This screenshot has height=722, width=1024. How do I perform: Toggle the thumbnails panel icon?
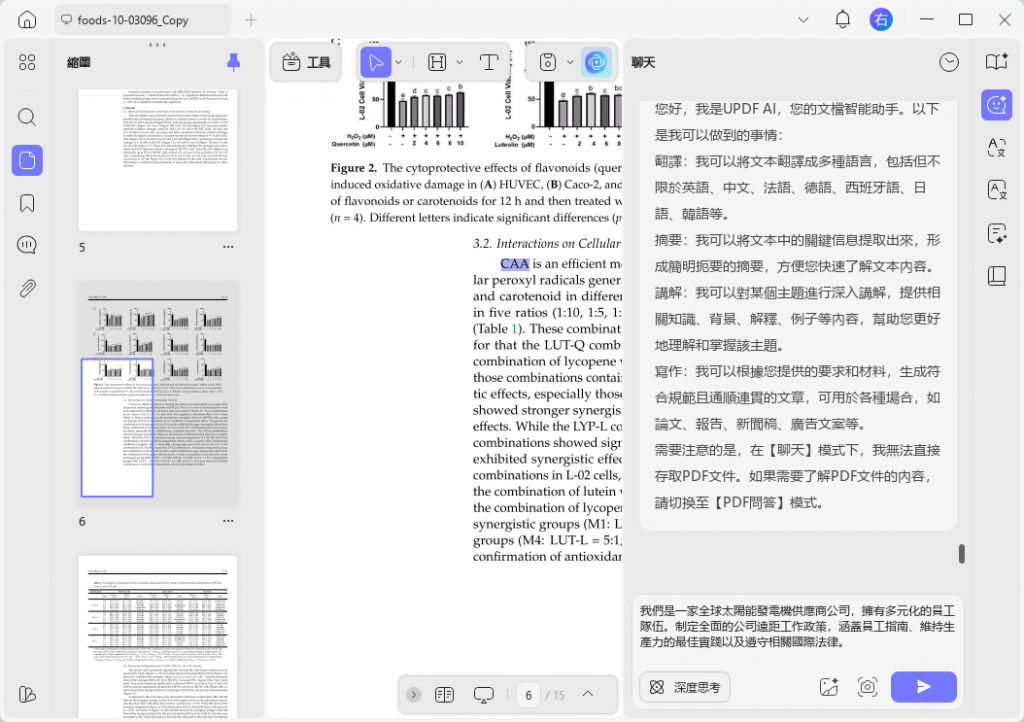(x=27, y=160)
